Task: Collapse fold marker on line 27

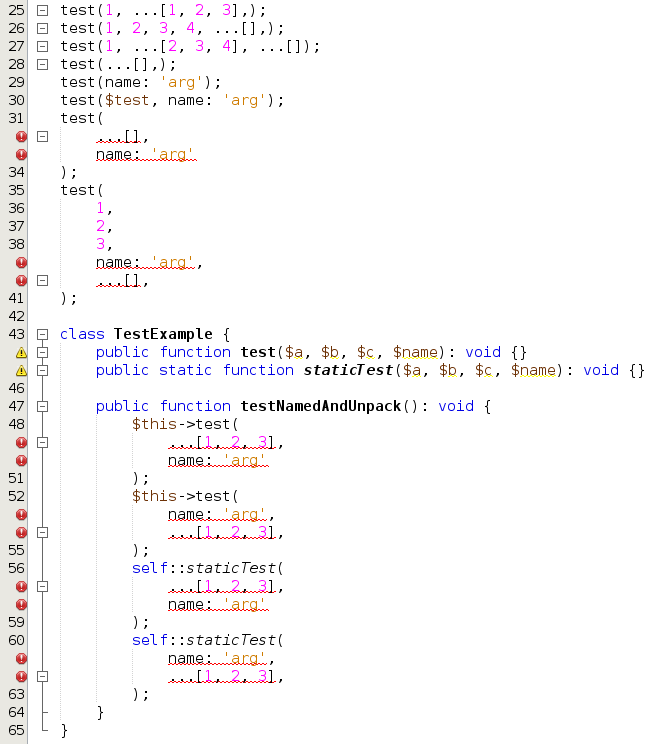Action: [43, 46]
